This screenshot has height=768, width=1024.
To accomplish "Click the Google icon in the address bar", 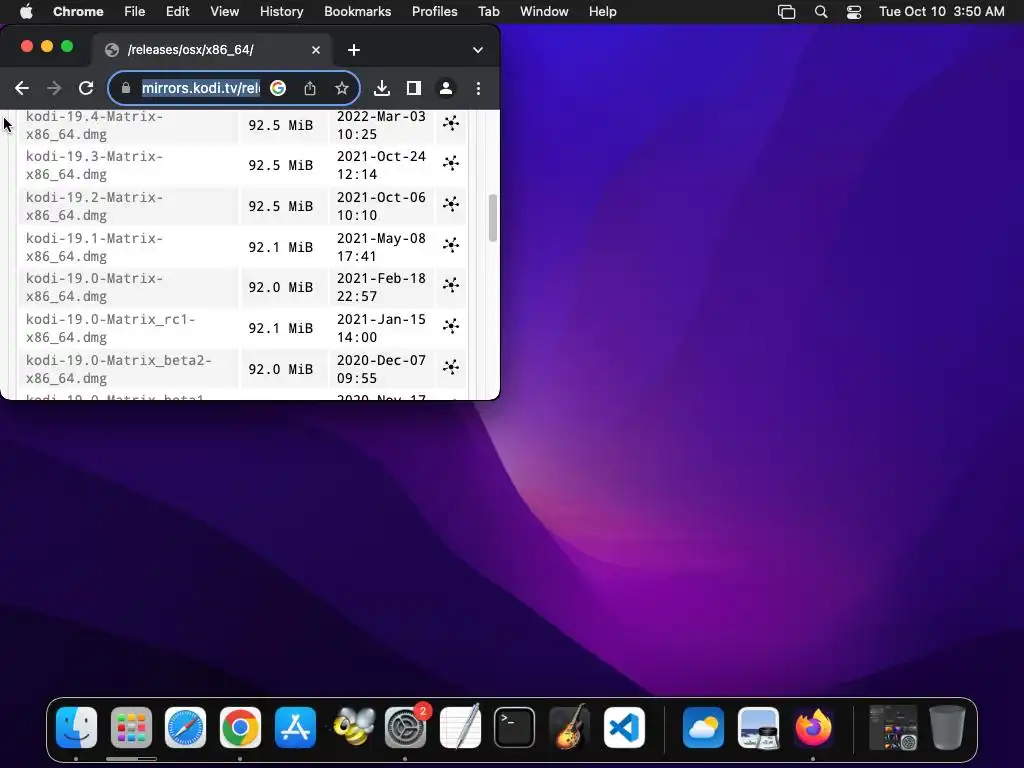I will click(x=278, y=88).
